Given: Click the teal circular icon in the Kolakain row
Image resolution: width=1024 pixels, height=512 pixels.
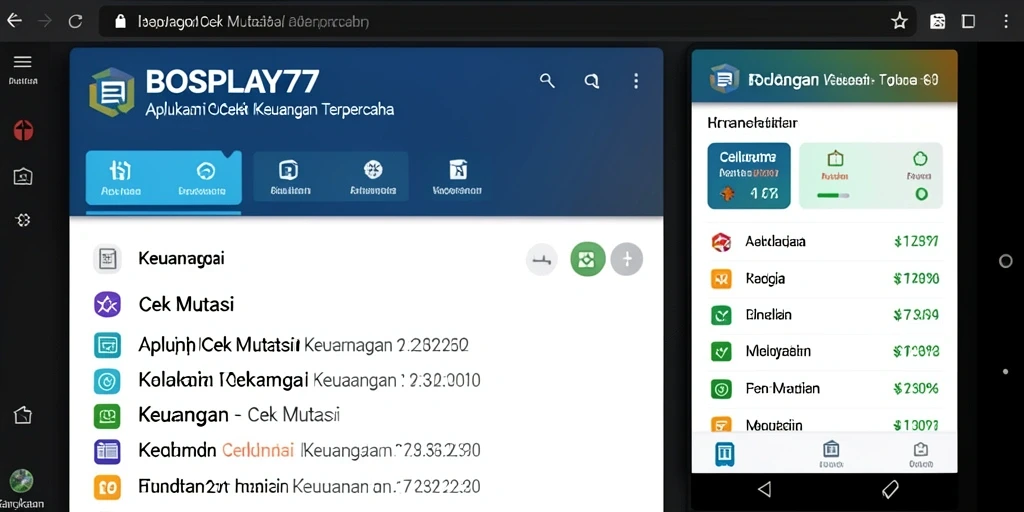Looking at the screenshot, I should click(107, 380).
